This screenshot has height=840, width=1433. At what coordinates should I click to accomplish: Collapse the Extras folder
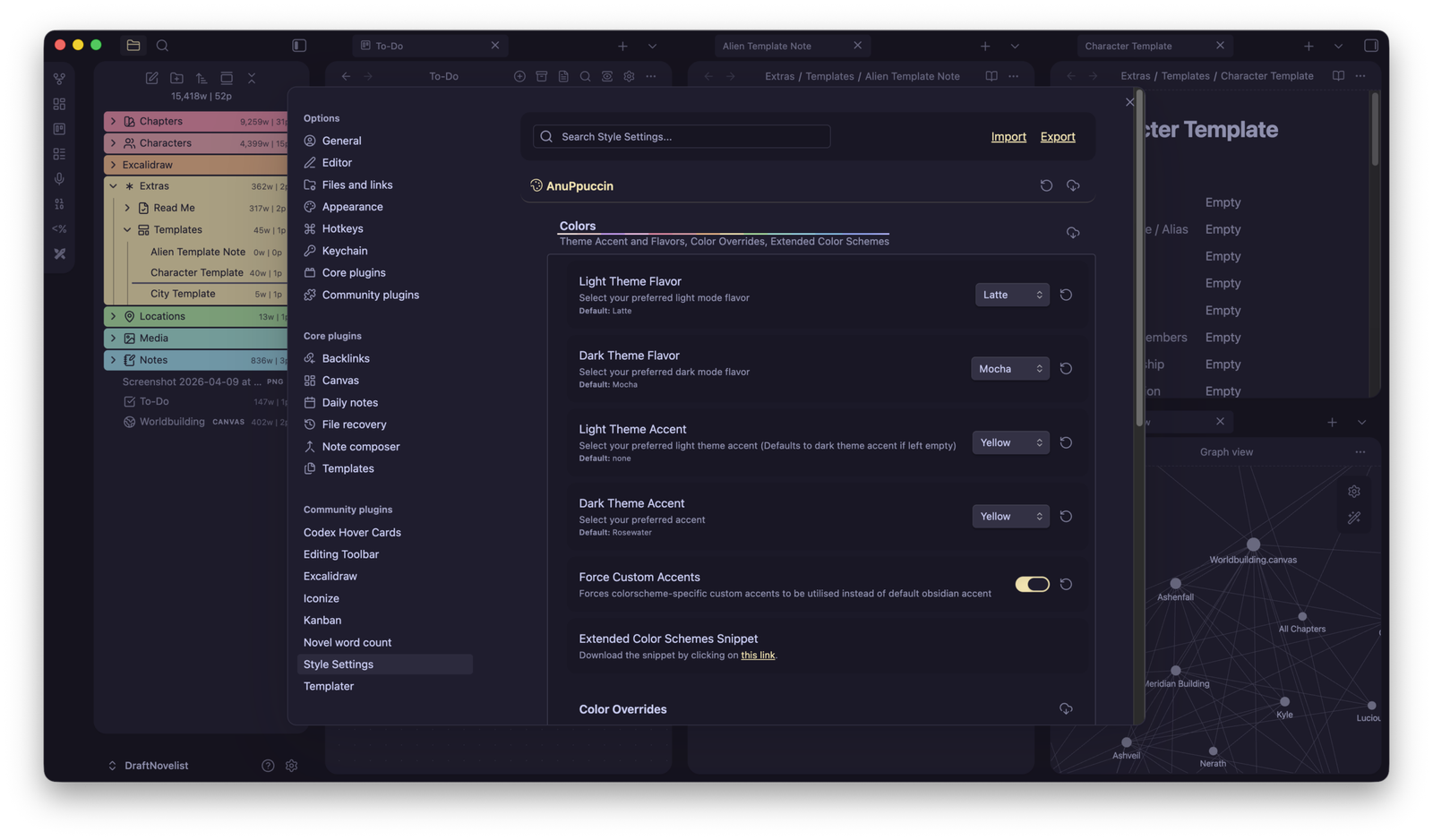[x=114, y=185]
